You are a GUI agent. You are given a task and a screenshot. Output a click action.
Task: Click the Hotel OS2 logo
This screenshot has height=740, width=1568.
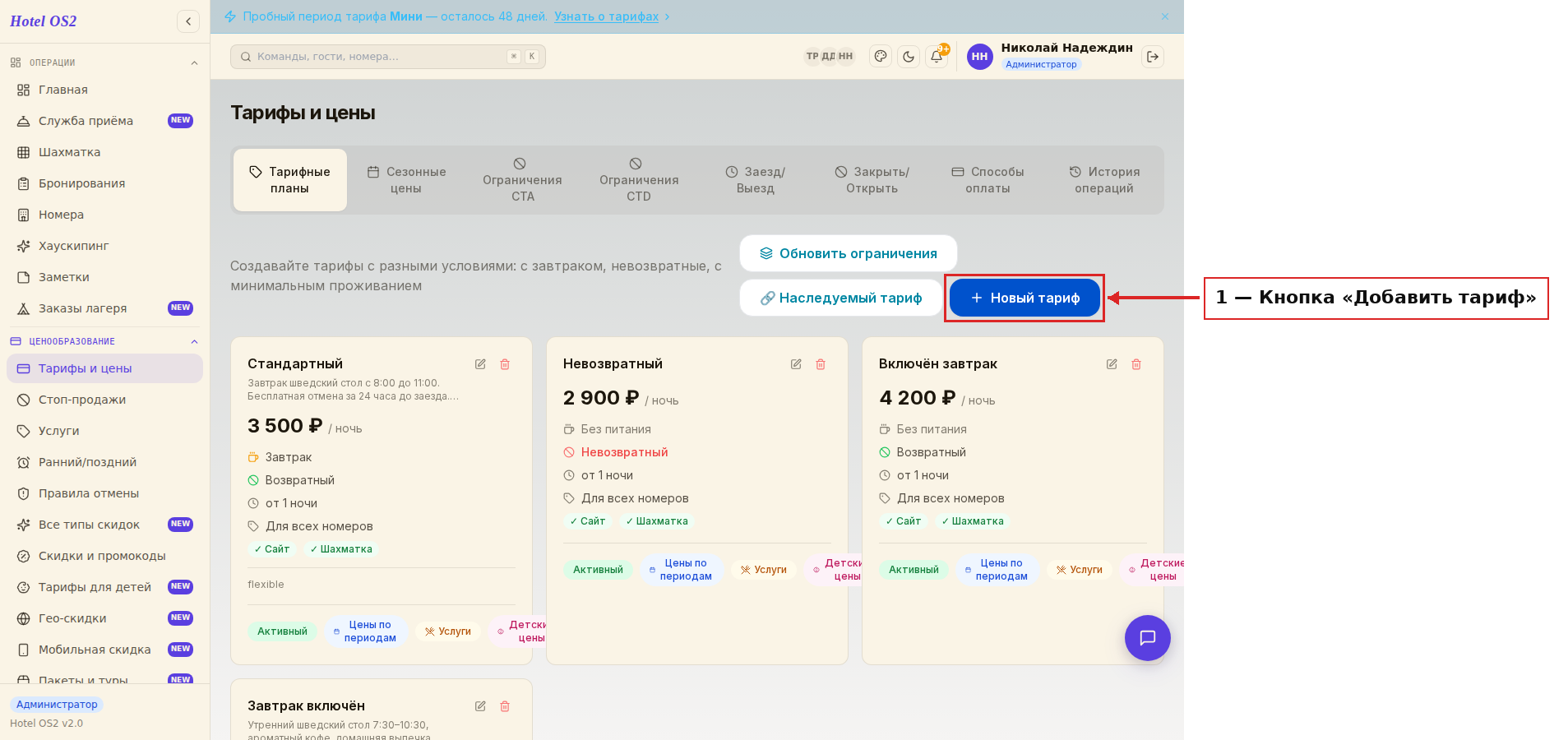(44, 21)
